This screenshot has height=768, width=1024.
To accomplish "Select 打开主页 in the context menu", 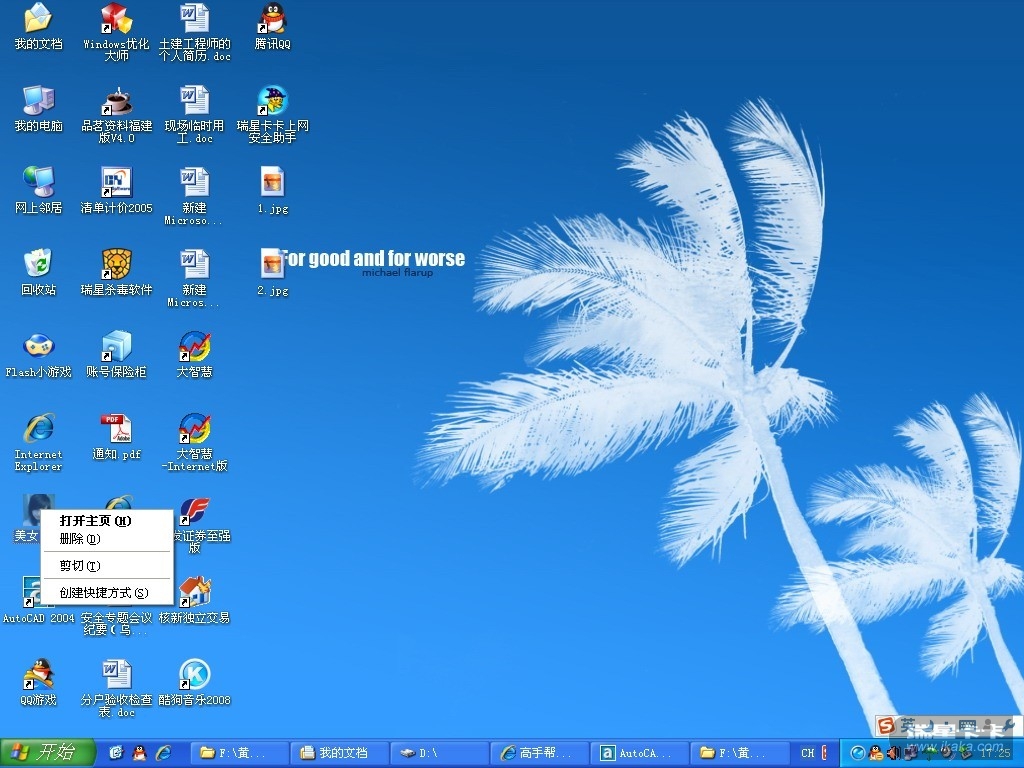I will [x=95, y=521].
